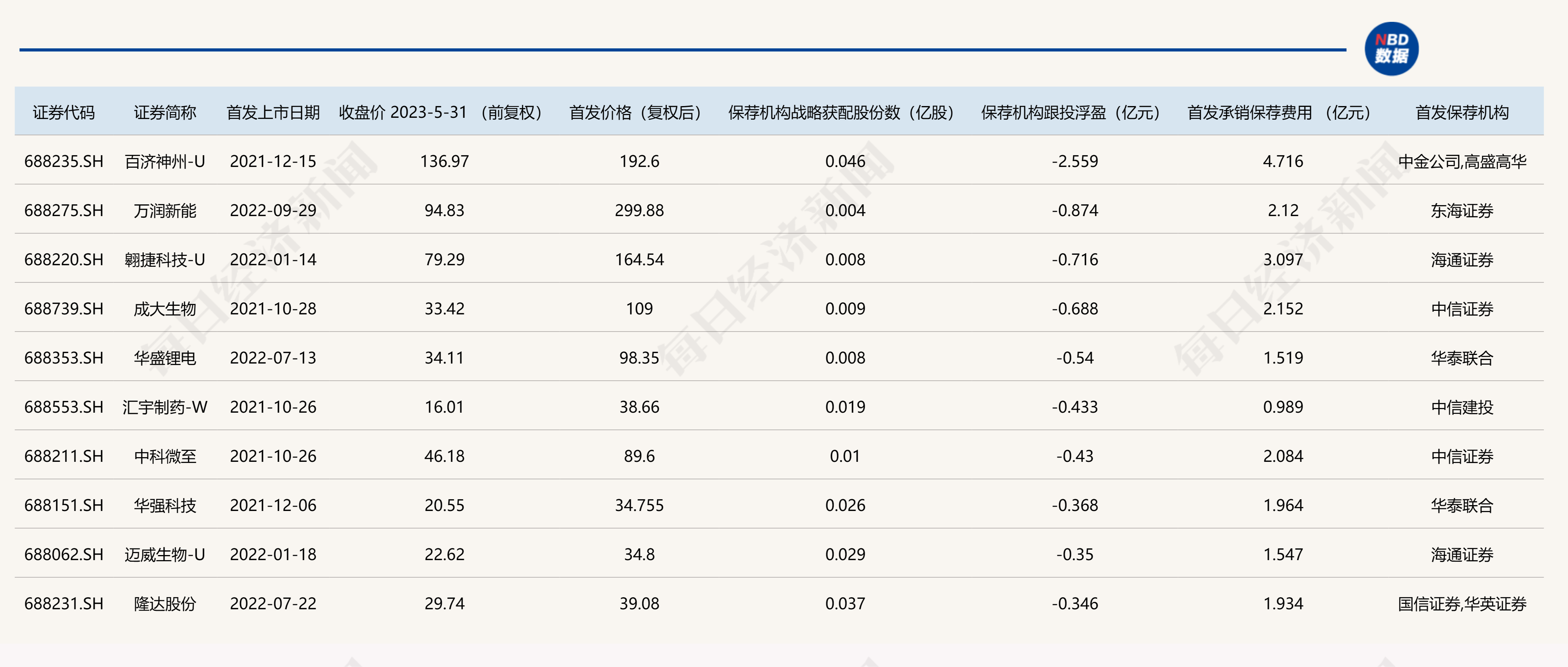Click closing price 16.01
The width and height of the screenshot is (1568, 667).
pyautogui.click(x=444, y=407)
